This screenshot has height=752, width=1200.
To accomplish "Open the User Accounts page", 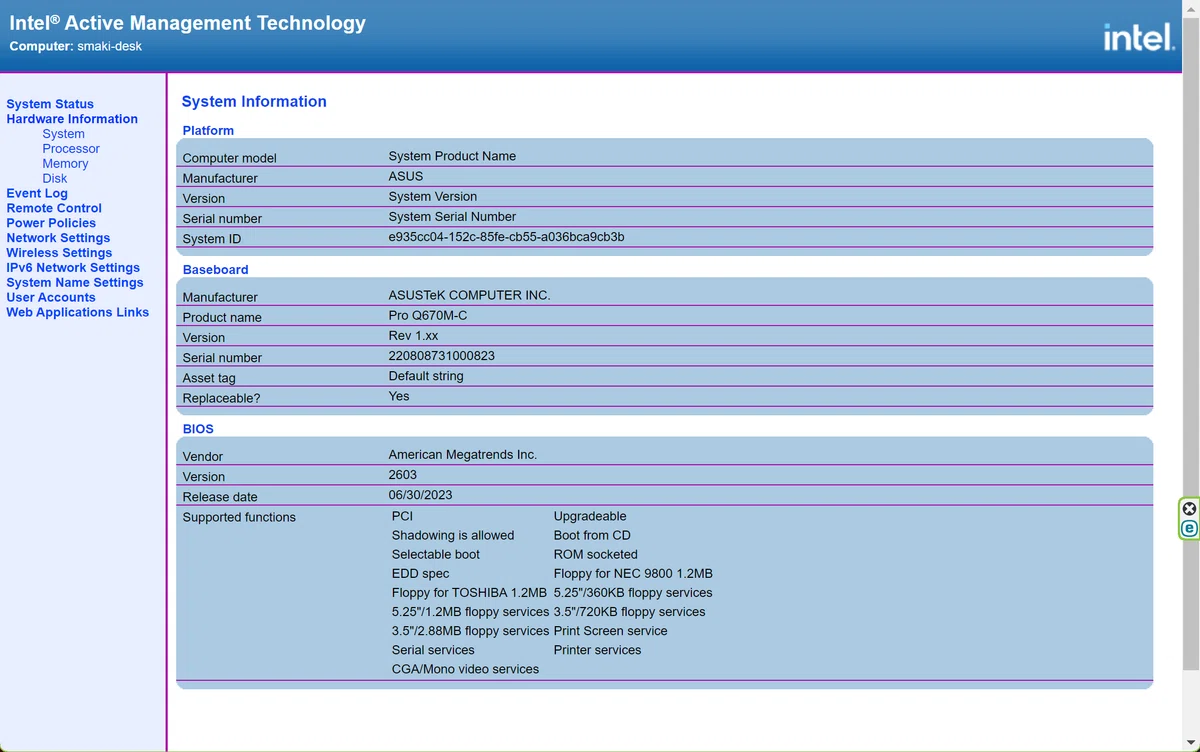I will point(51,298).
